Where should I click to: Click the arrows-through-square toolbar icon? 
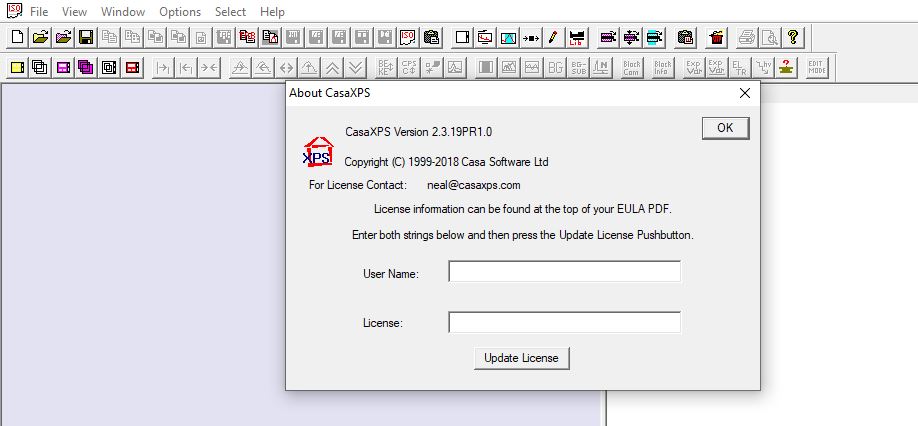(x=531, y=37)
